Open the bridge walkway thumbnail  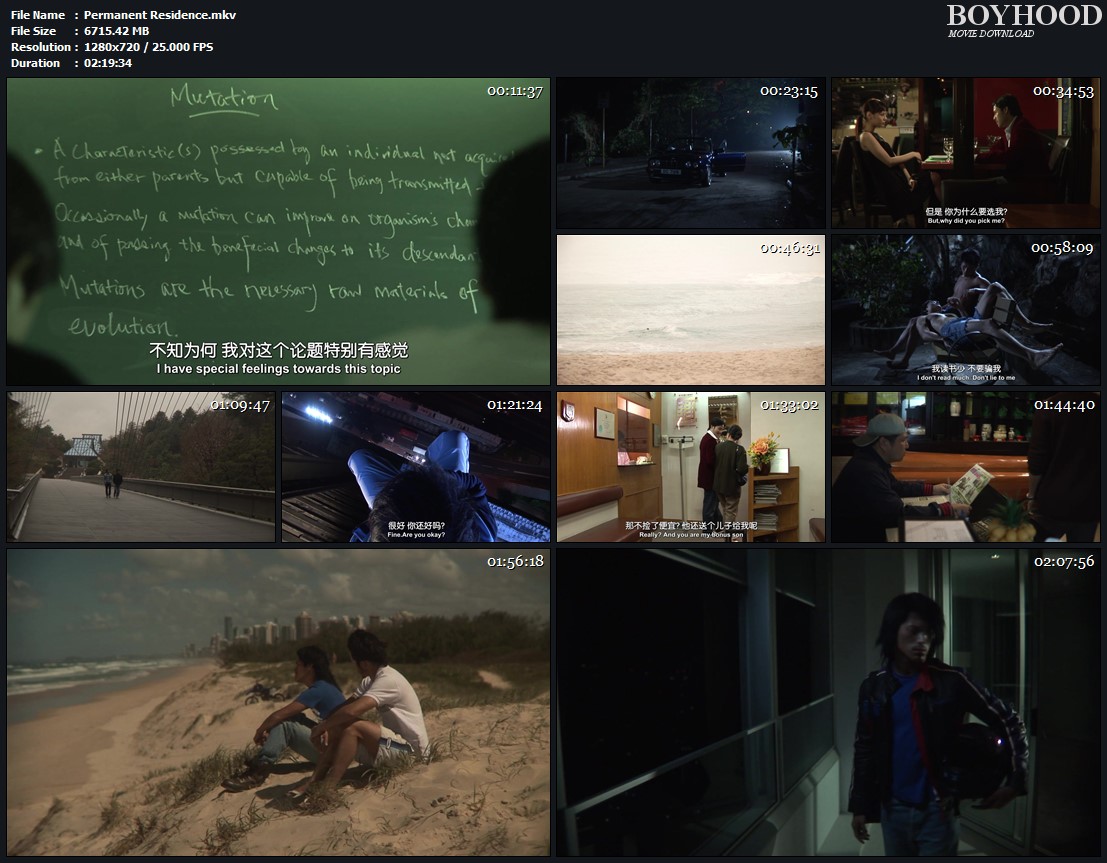[140, 467]
